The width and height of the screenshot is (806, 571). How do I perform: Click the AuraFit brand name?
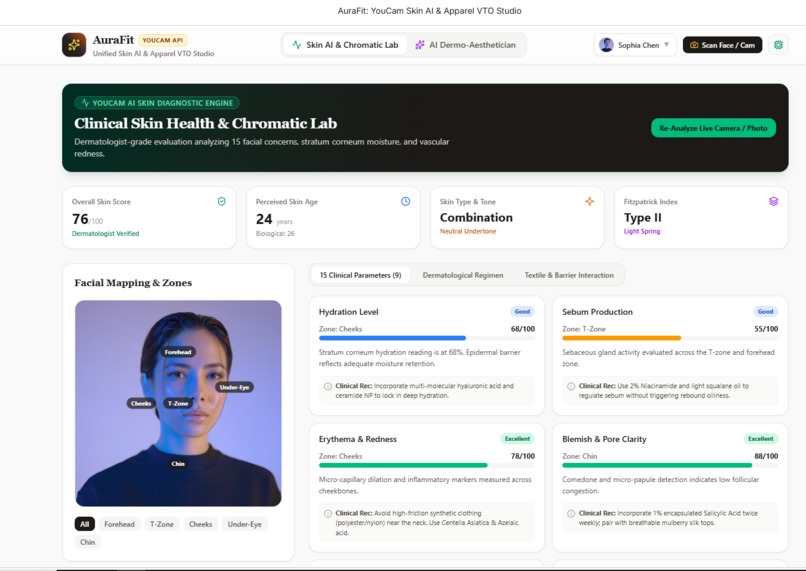point(113,40)
